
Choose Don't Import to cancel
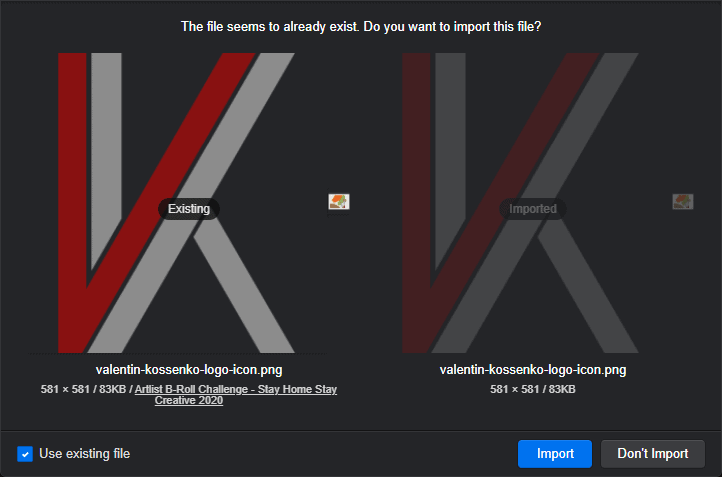[653, 454]
